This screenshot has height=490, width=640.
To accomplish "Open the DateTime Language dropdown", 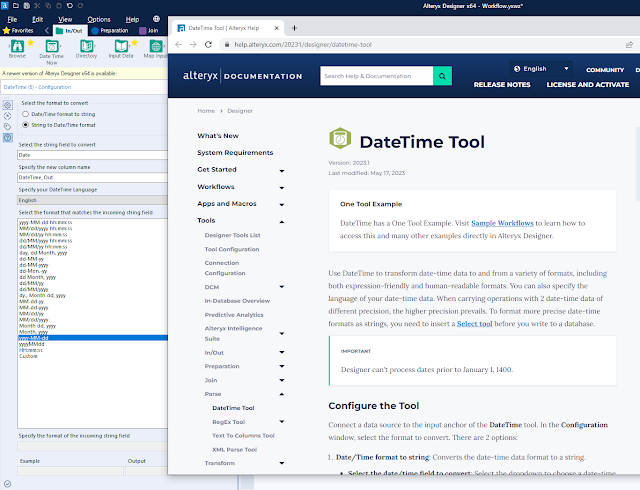I will (92, 200).
